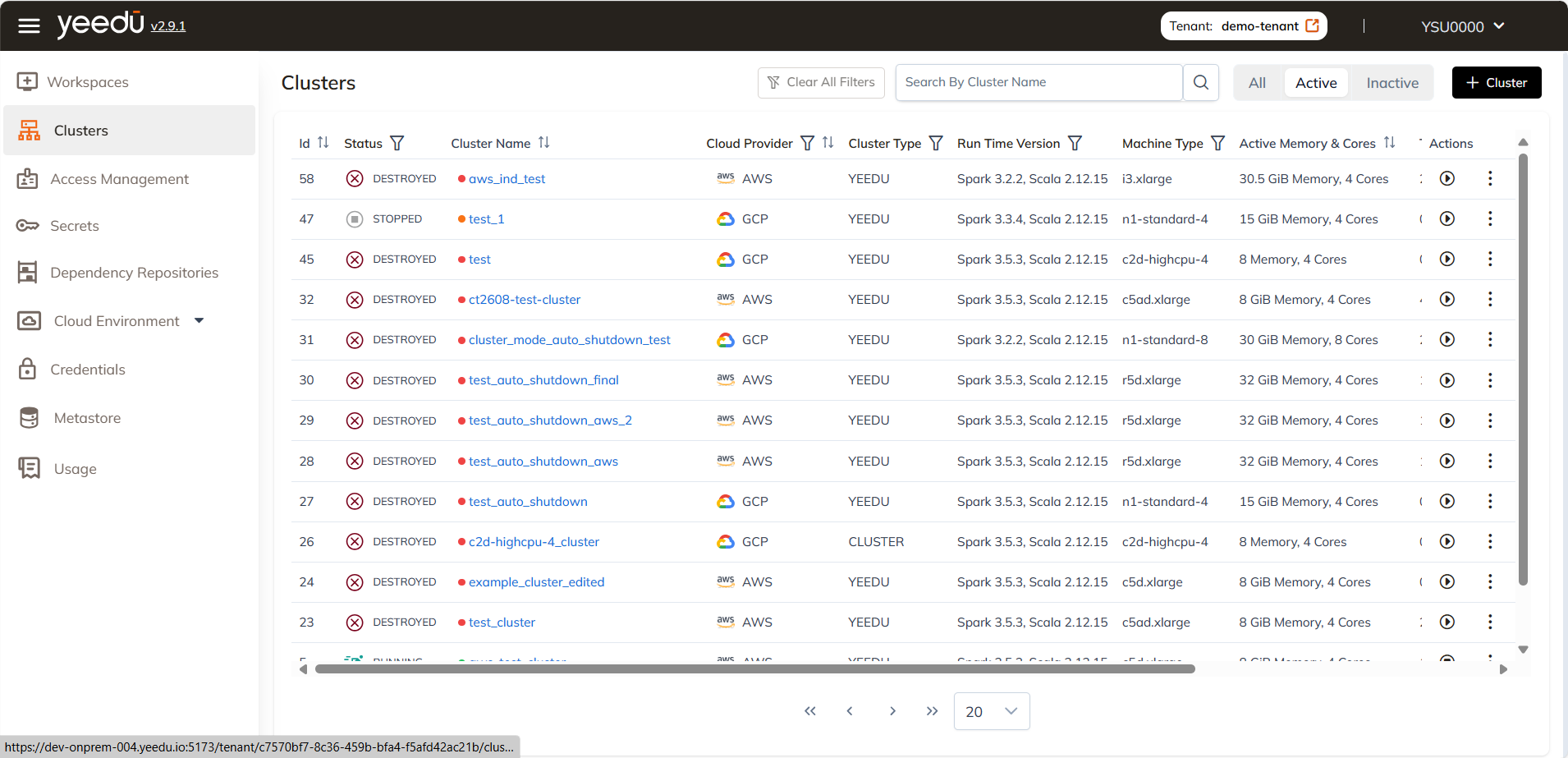Open the Status column filter
The height and width of the screenshot is (758, 1568).
point(397,143)
